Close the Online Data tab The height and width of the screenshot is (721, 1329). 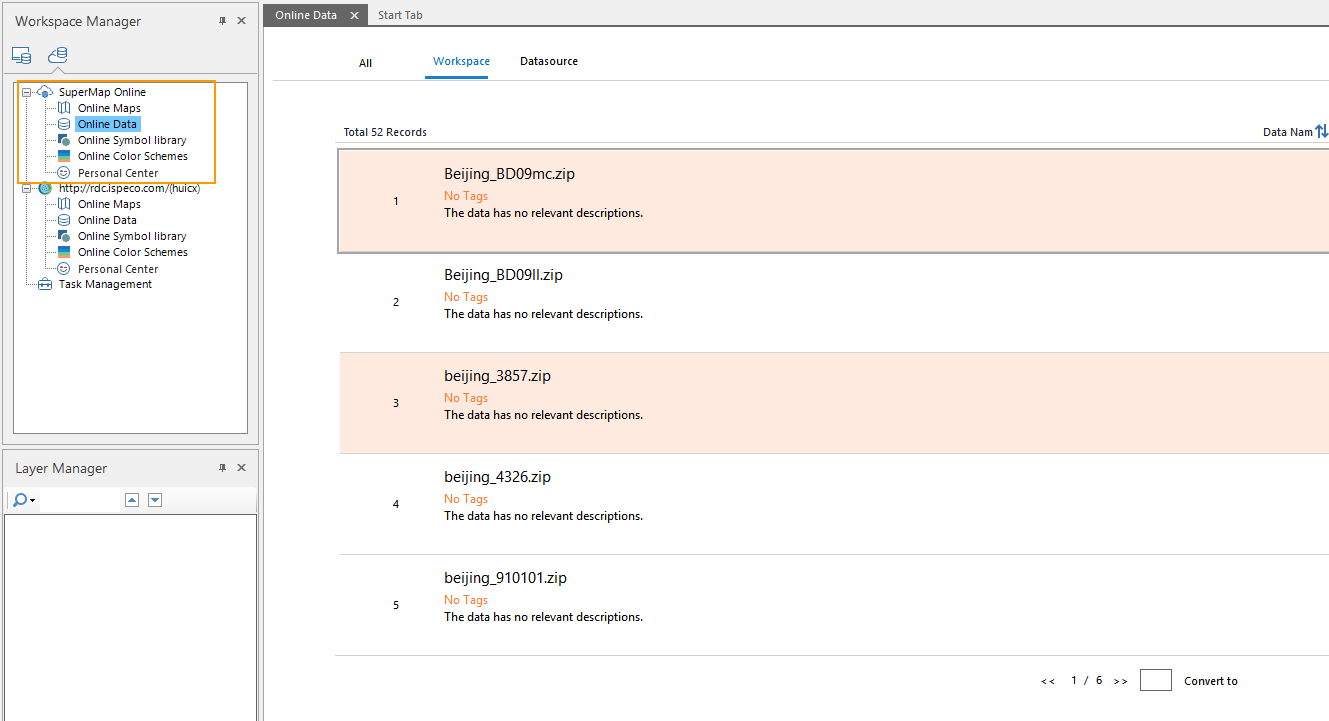(354, 15)
